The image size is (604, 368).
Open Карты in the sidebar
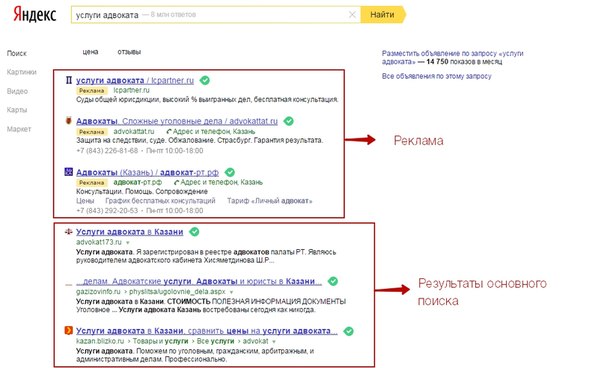[x=17, y=110]
